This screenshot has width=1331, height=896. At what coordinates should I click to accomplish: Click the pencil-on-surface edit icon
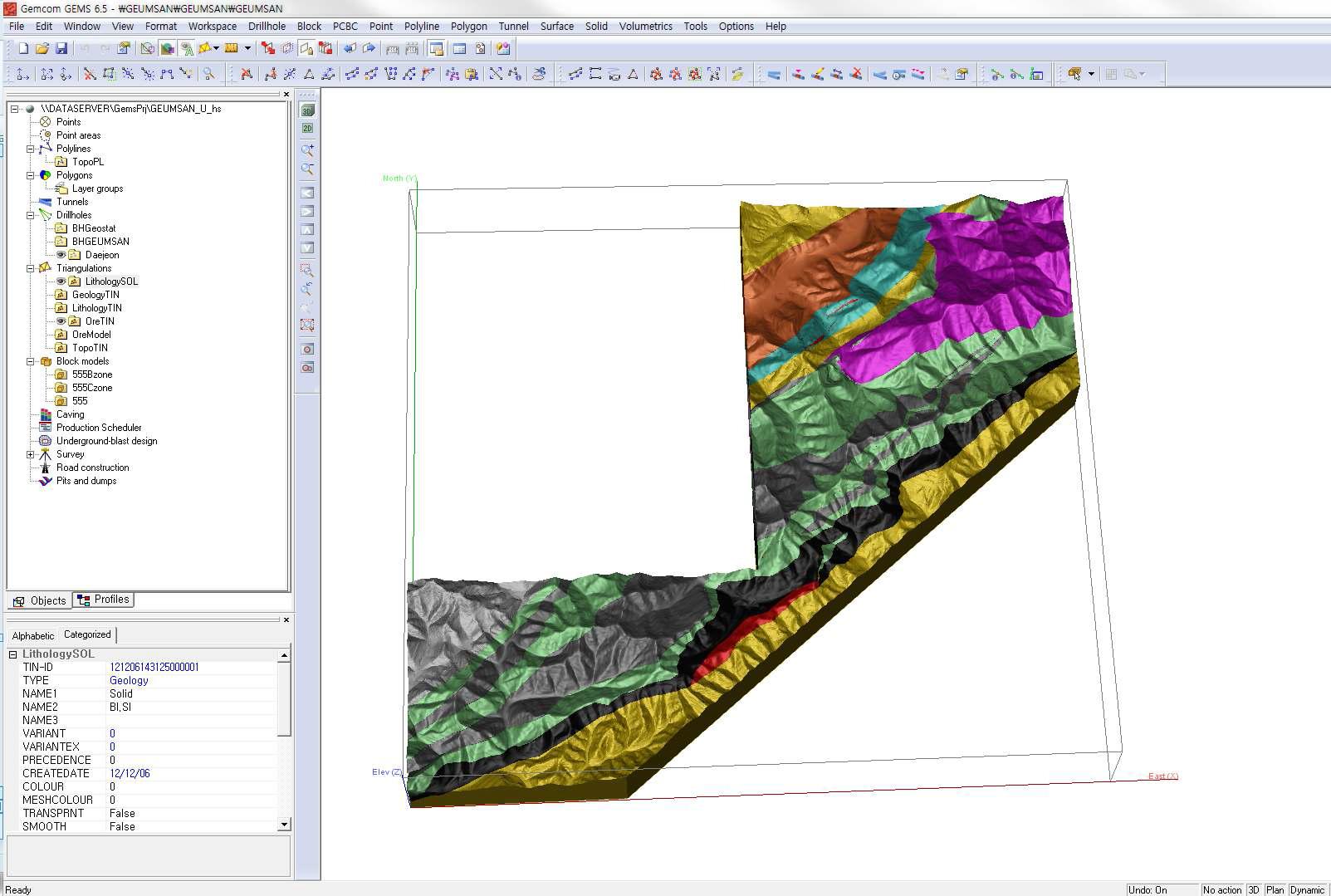pyautogui.click(x=818, y=74)
